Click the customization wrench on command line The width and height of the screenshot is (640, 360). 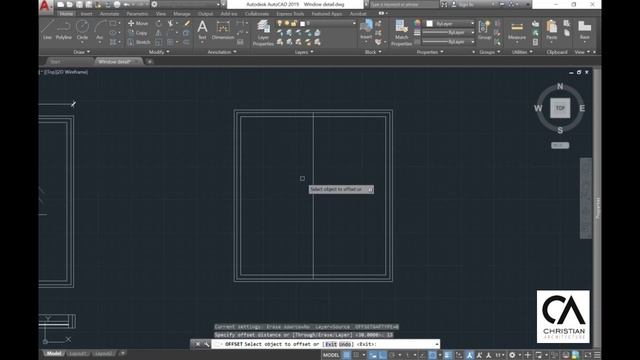(207, 344)
